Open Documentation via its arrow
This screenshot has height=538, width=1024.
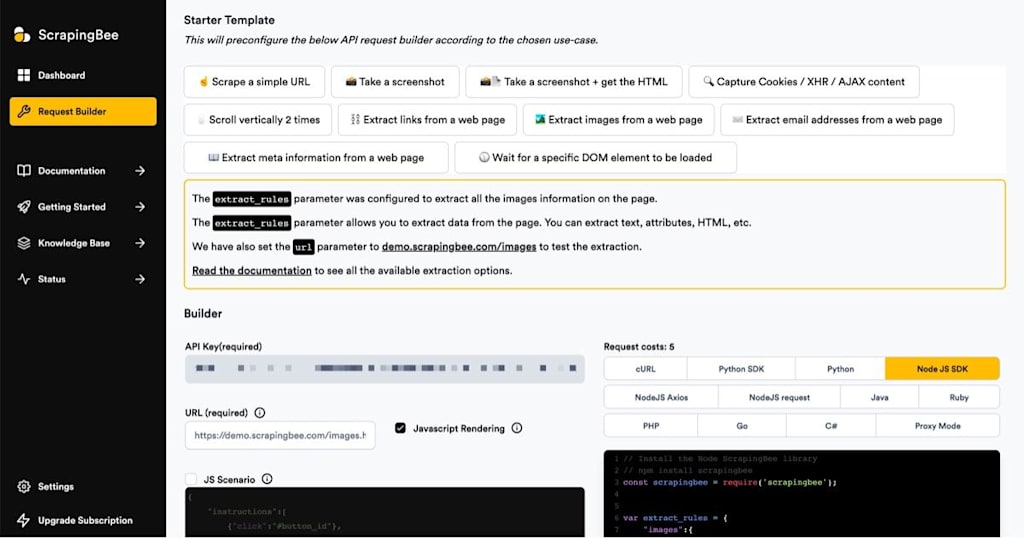tap(140, 170)
